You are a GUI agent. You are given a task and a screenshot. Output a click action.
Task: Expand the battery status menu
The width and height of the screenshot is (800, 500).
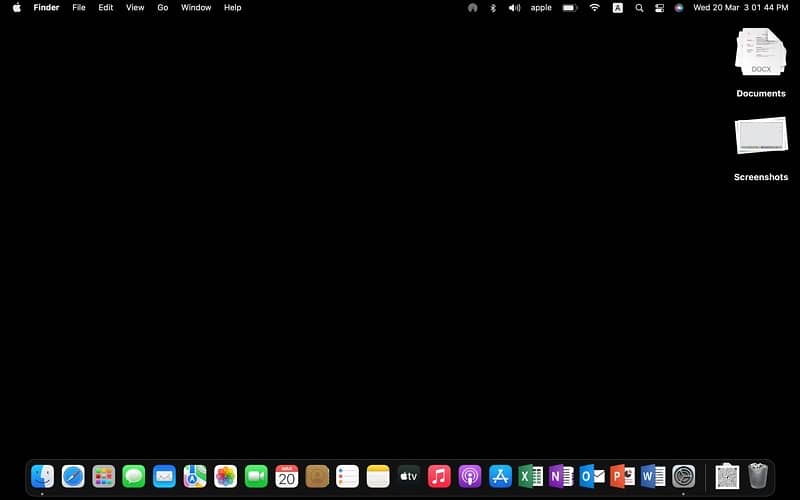[x=569, y=8]
